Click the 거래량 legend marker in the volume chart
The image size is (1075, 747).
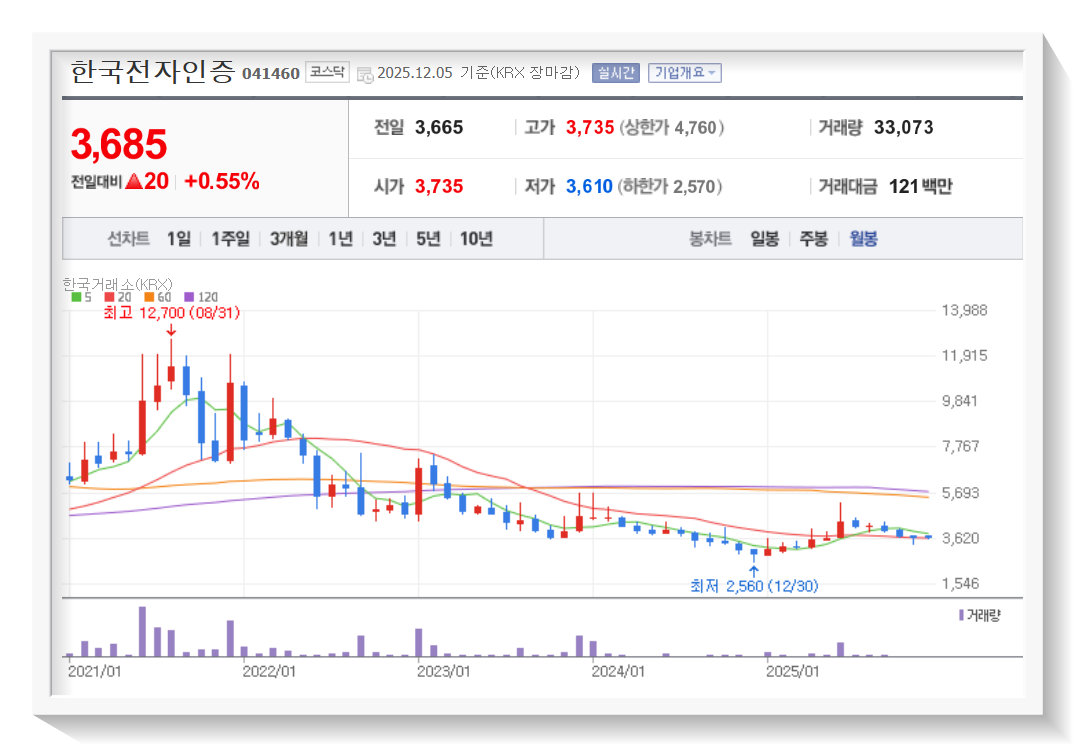click(x=962, y=615)
